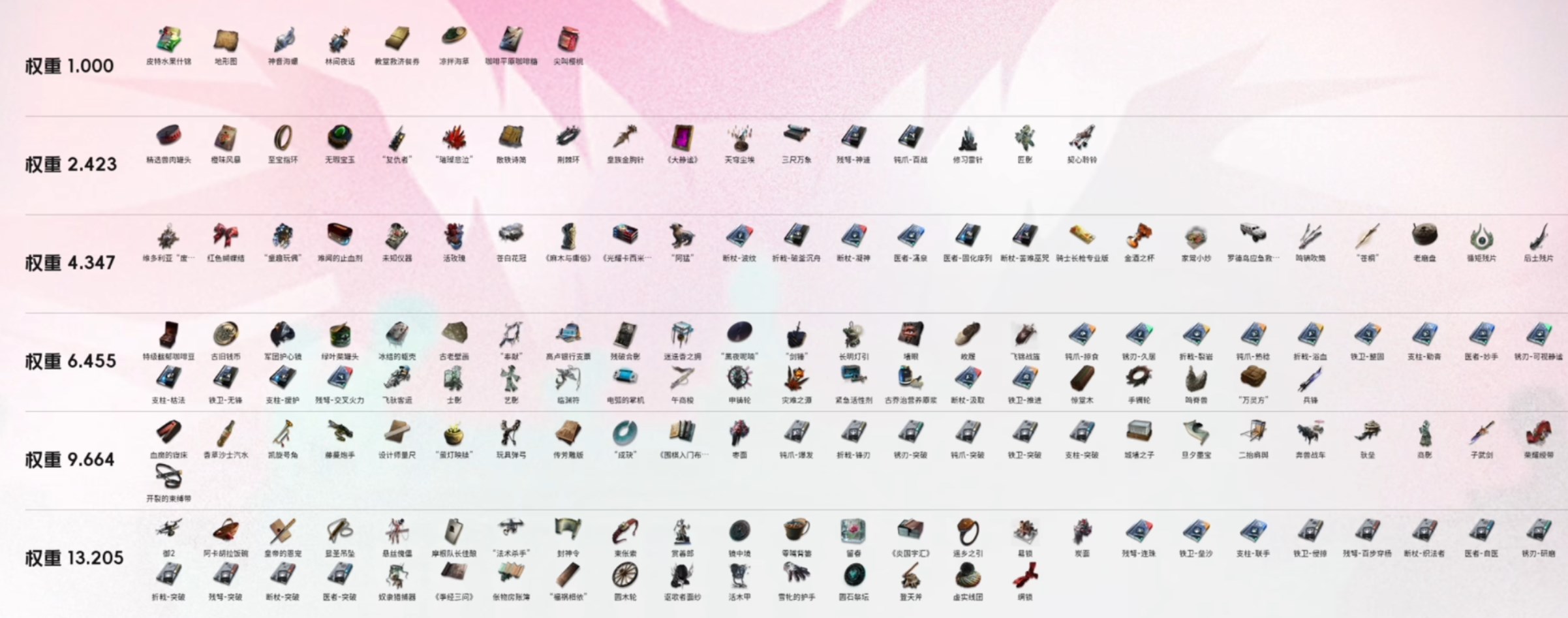Pick the 红色蝴蝶结 red bow icon

(226, 236)
